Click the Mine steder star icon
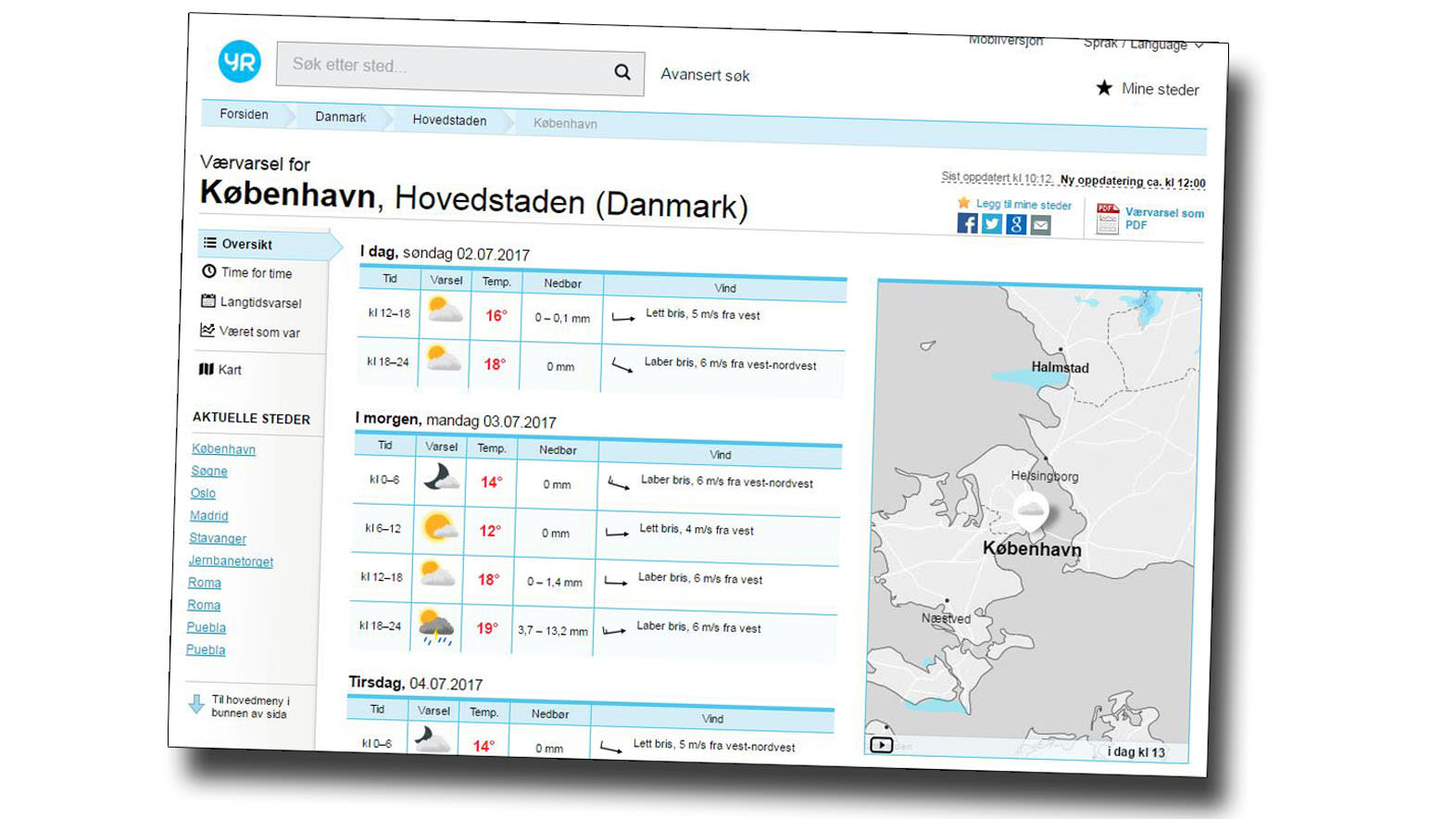 click(x=1104, y=88)
